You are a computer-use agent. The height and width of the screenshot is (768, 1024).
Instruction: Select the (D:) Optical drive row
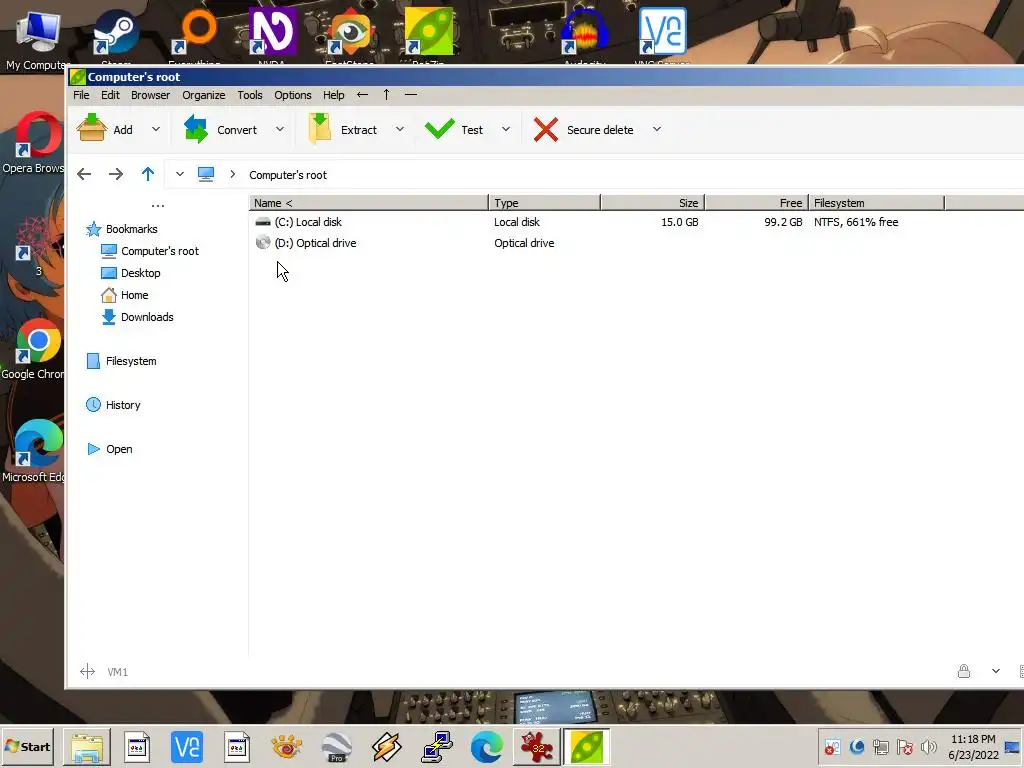pos(635,243)
